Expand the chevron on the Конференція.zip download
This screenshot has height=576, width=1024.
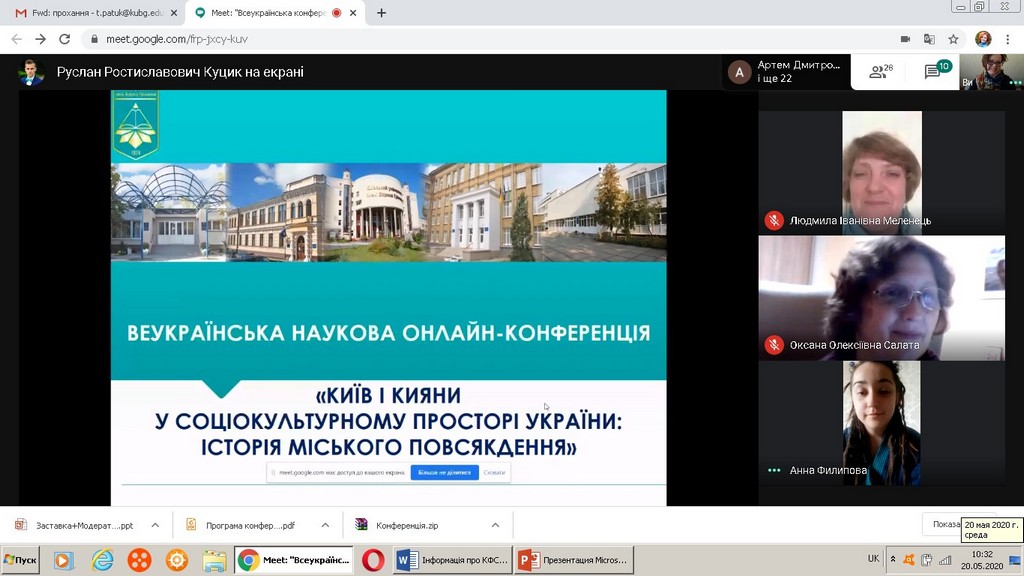point(494,523)
